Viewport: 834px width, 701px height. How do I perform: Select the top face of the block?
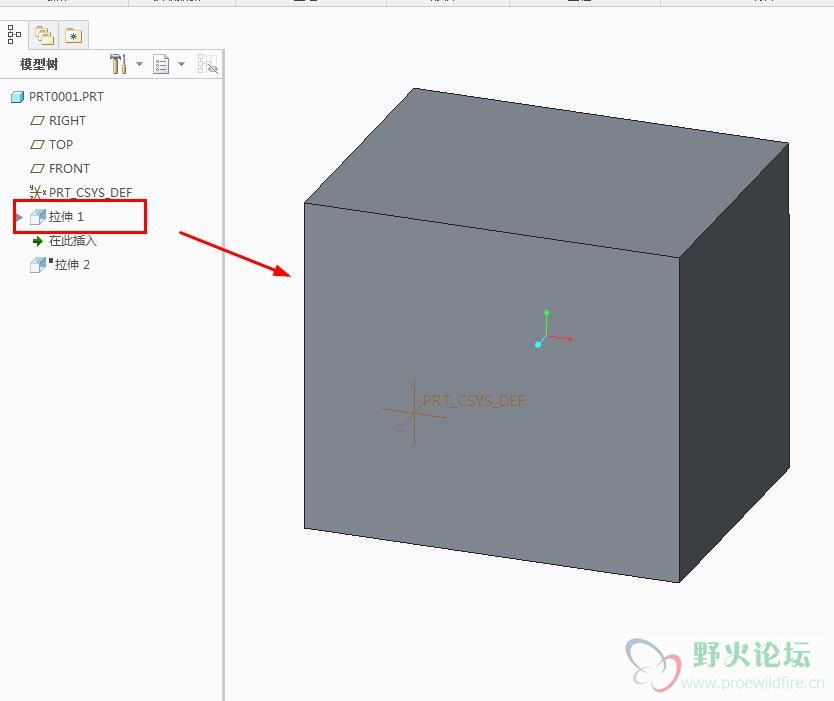[546, 173]
